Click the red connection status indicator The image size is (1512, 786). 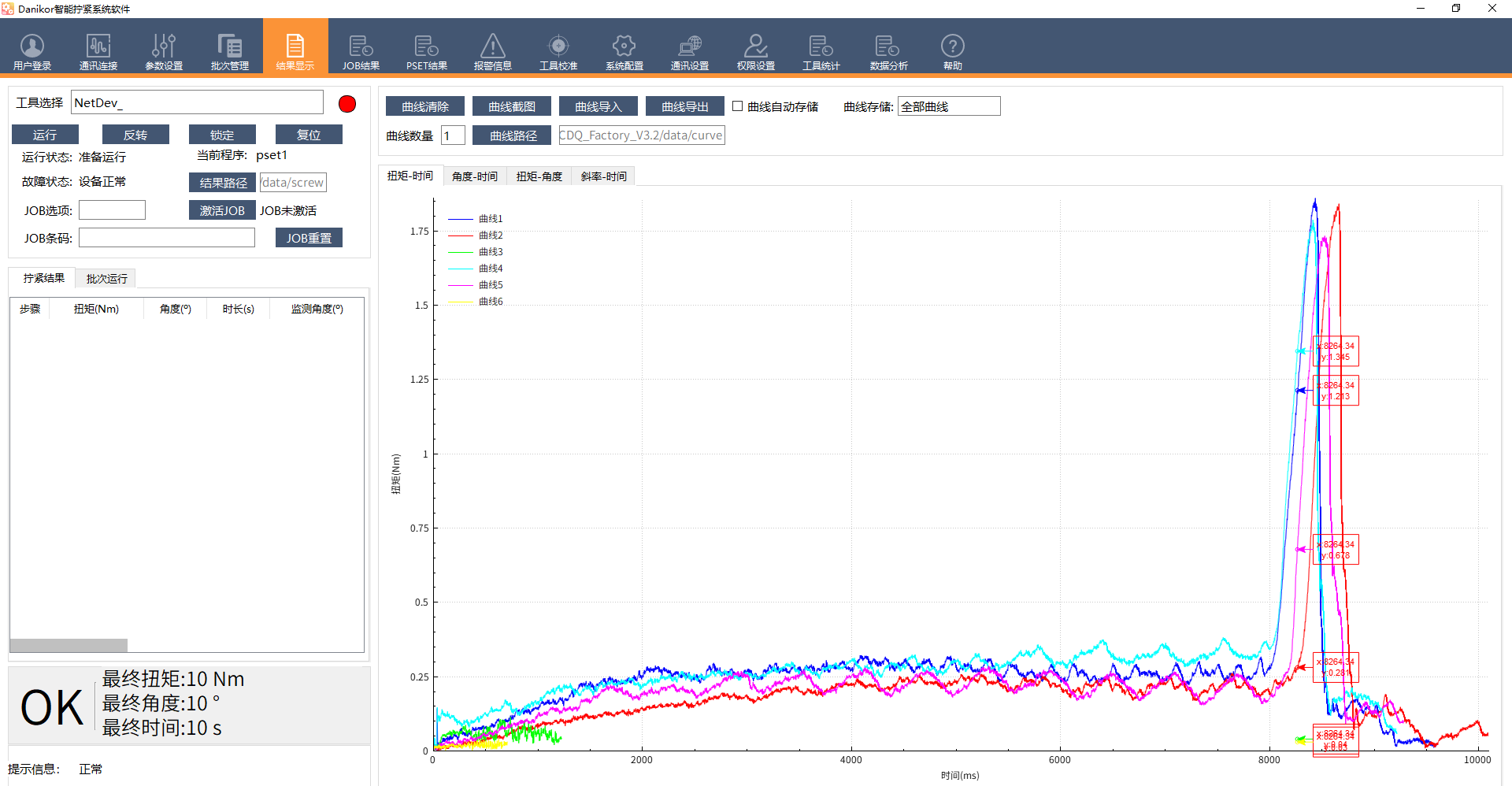click(x=347, y=104)
